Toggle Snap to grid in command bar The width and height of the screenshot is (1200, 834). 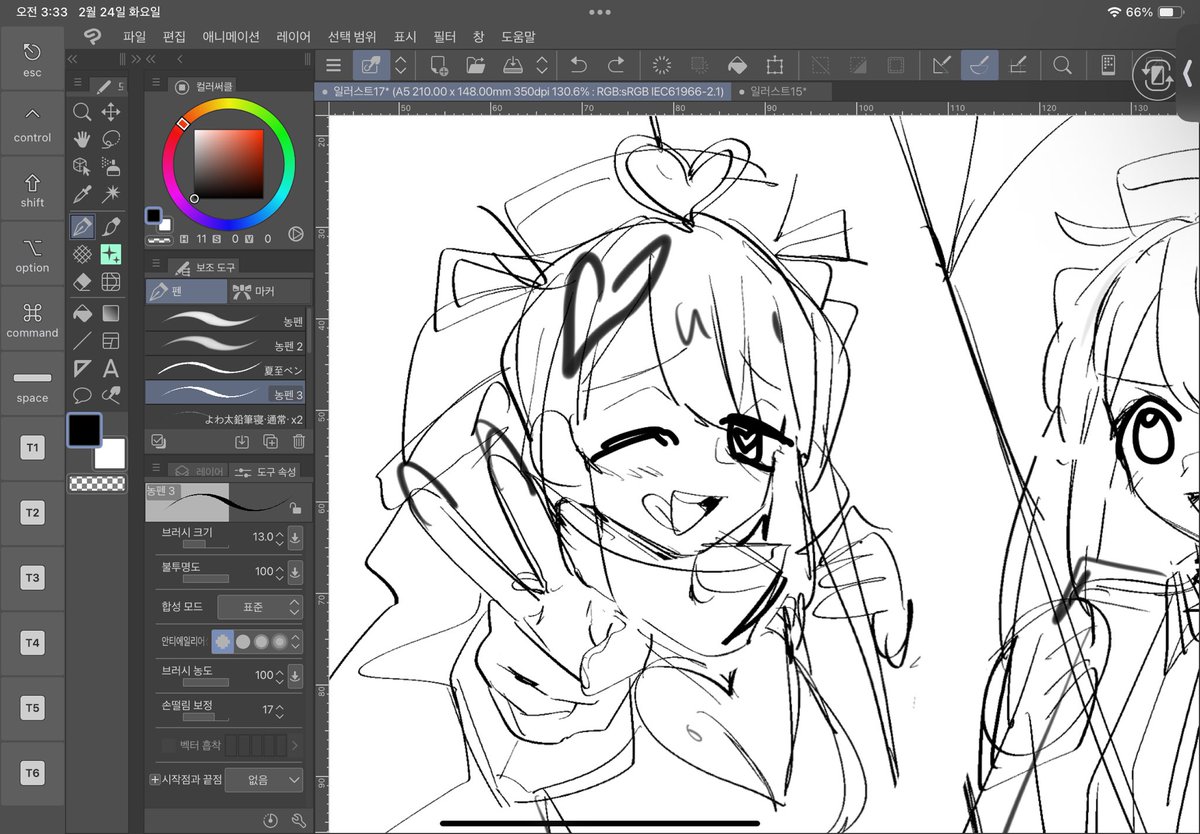click(1018, 65)
